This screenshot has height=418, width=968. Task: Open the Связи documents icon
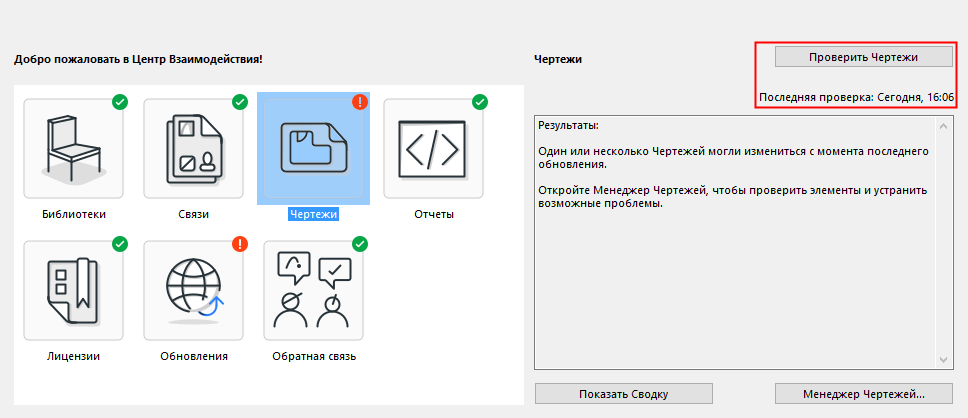(193, 148)
